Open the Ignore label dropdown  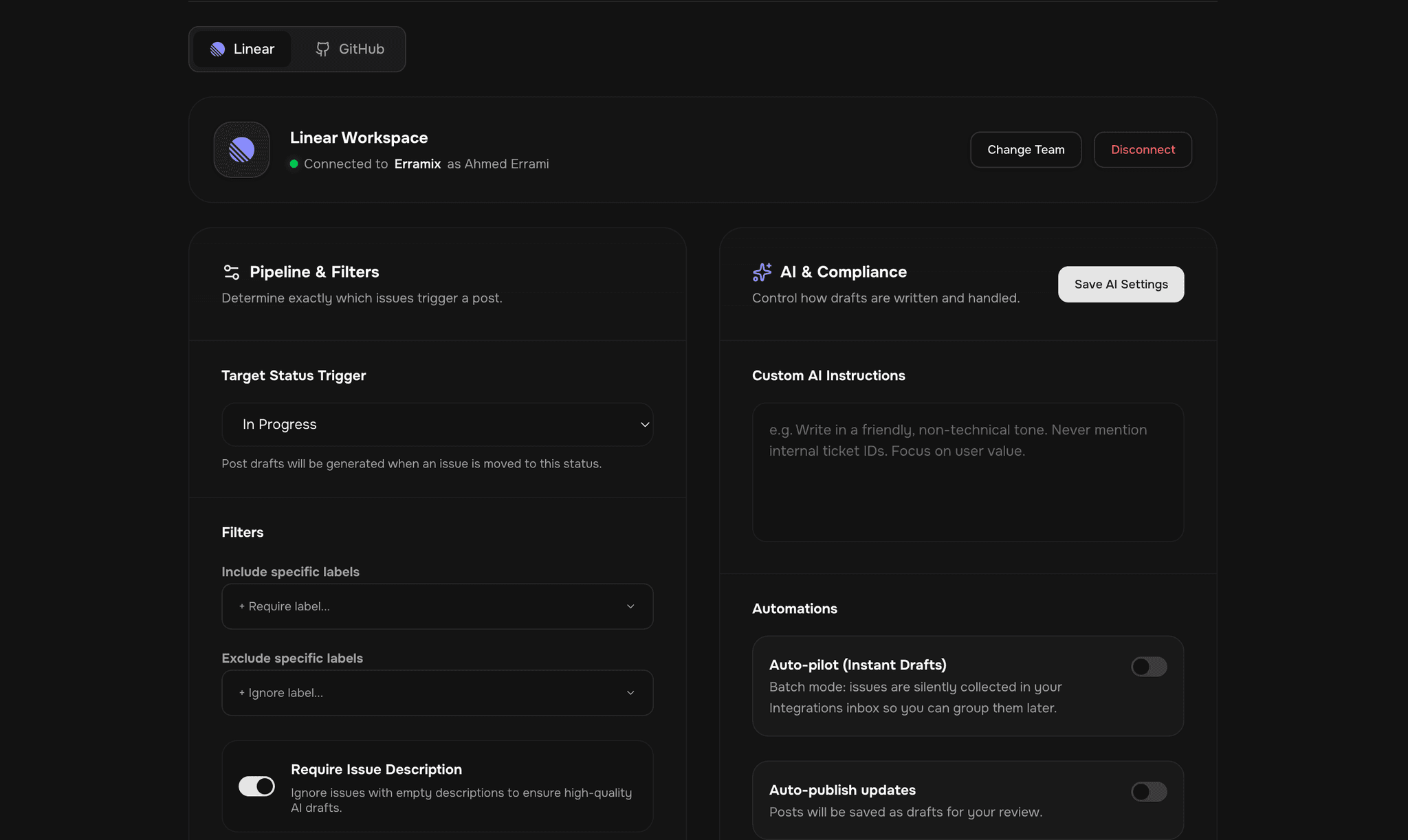pos(437,693)
